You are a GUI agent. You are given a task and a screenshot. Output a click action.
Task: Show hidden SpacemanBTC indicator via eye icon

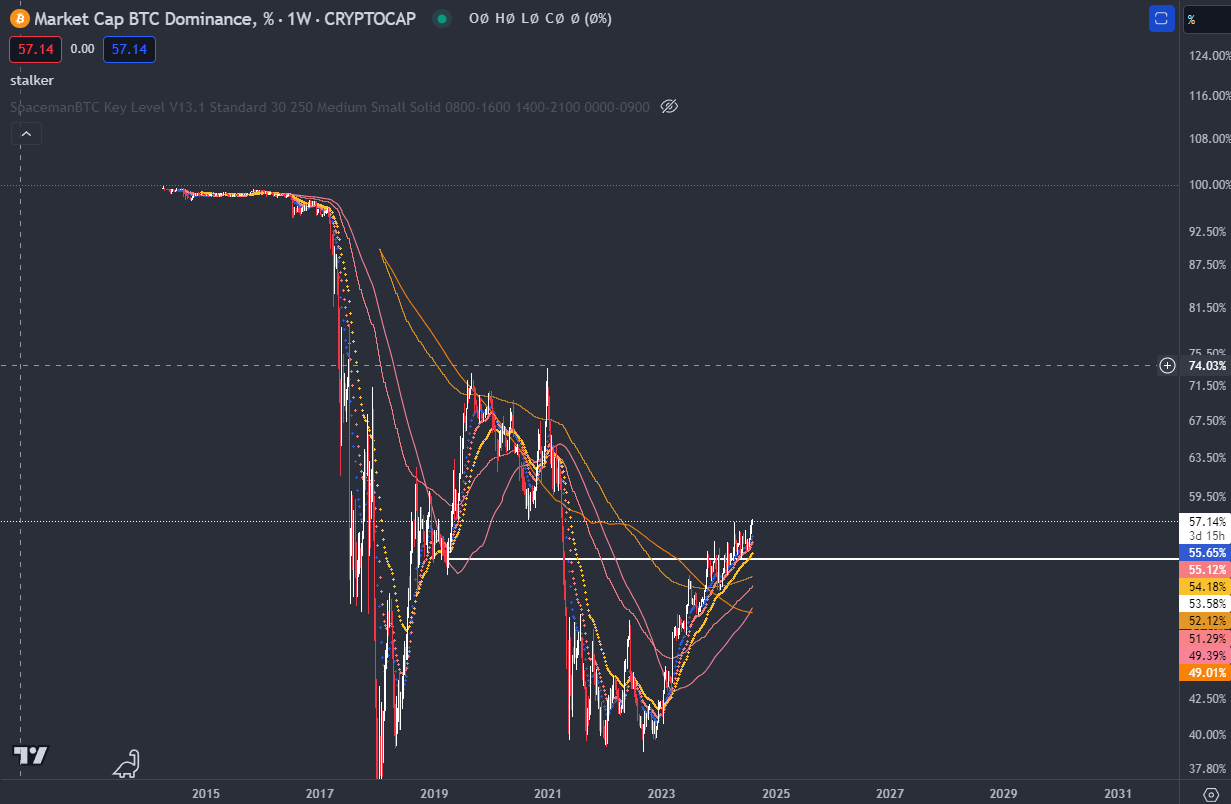pos(670,106)
